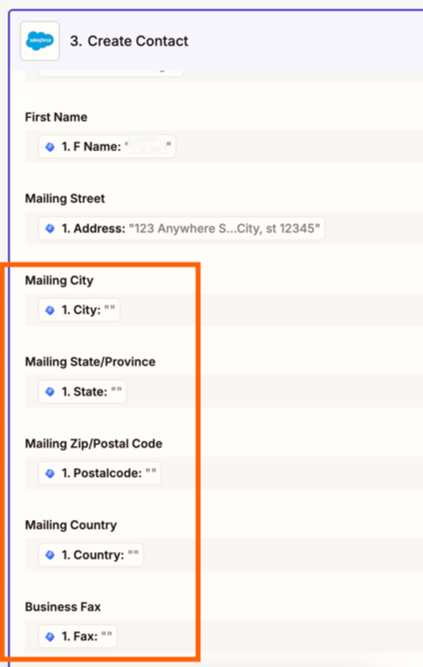
Task: Select the '1. Address' mapped value pill
Action: click(x=182, y=228)
